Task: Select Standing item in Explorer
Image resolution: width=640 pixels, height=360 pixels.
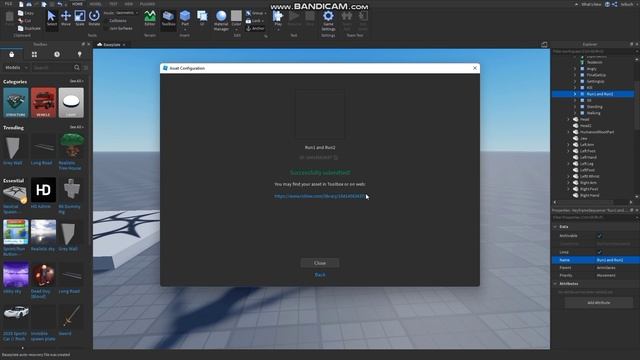Action: [x=594, y=107]
